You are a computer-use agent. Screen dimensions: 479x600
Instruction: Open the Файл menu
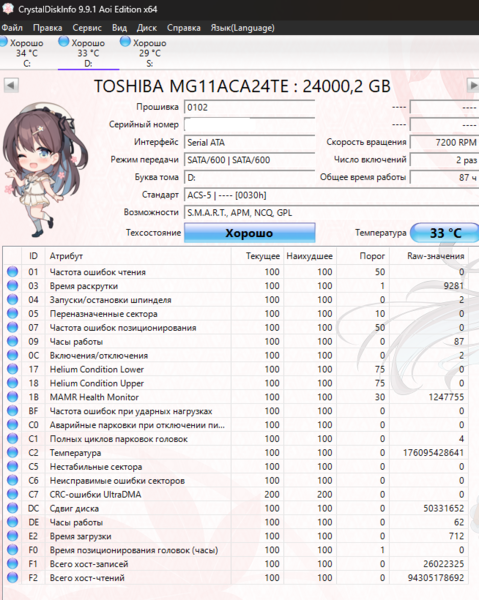12,28
